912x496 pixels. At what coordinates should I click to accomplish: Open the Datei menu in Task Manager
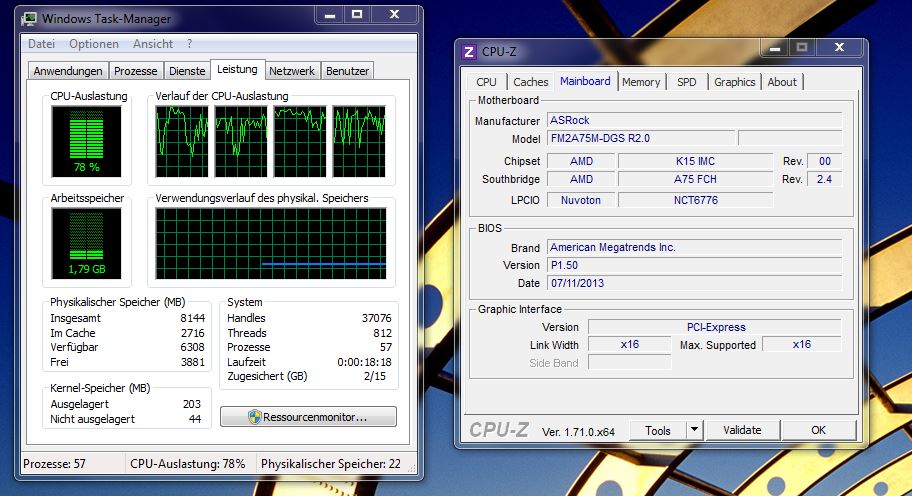[41, 44]
